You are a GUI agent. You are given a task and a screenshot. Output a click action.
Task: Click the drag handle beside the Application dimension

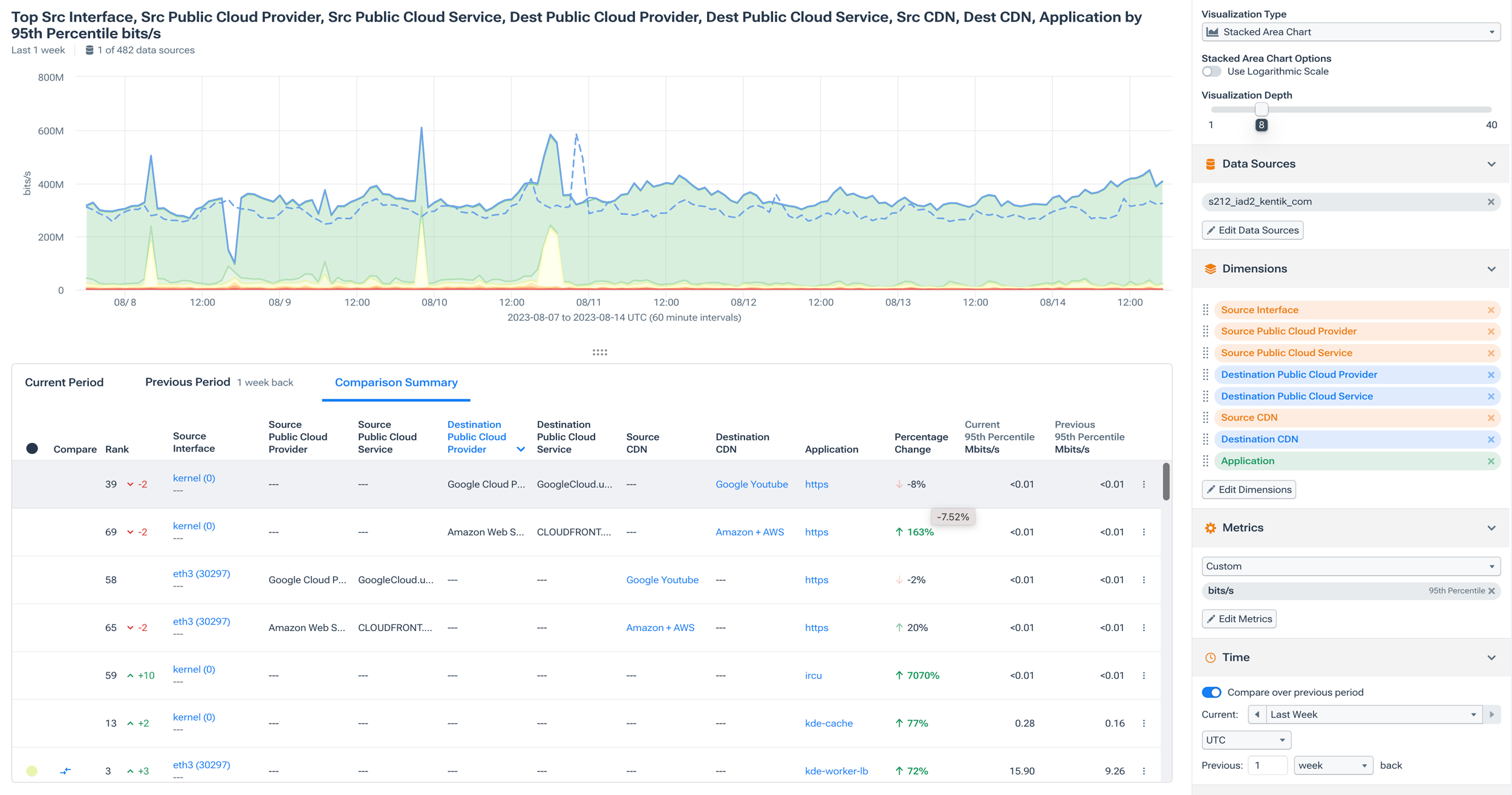tap(1206, 460)
